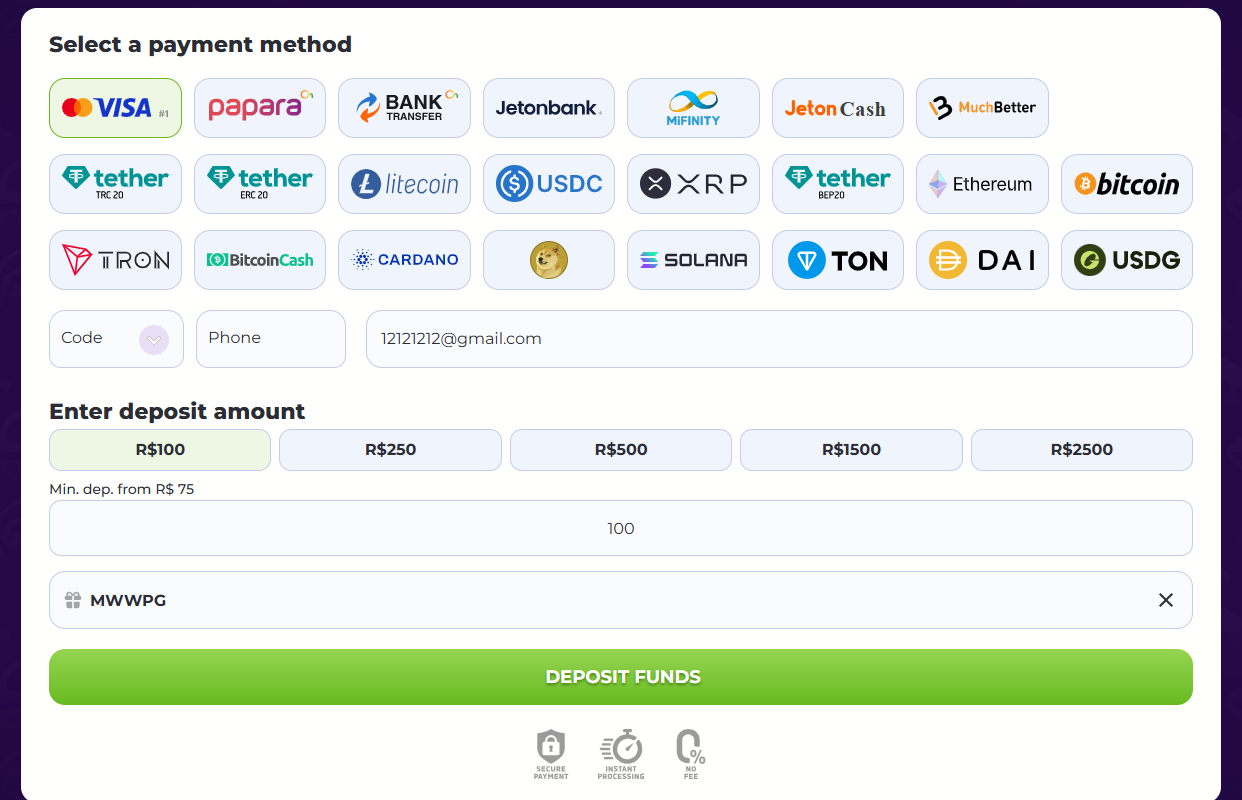The image size is (1242, 800).
Task: Select the Dogecoin payment option
Action: (x=548, y=260)
